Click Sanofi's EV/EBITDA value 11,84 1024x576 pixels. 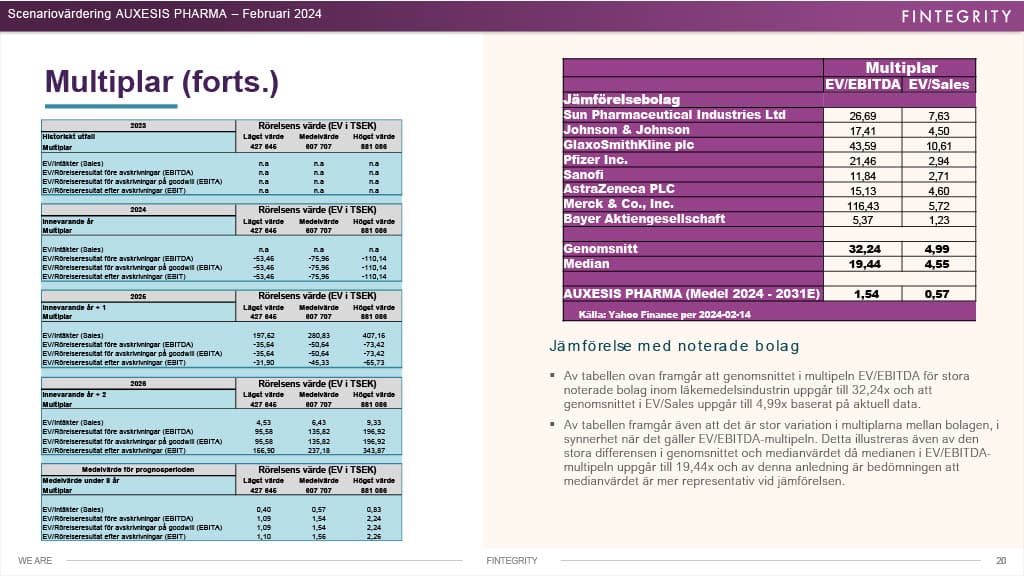coord(863,176)
